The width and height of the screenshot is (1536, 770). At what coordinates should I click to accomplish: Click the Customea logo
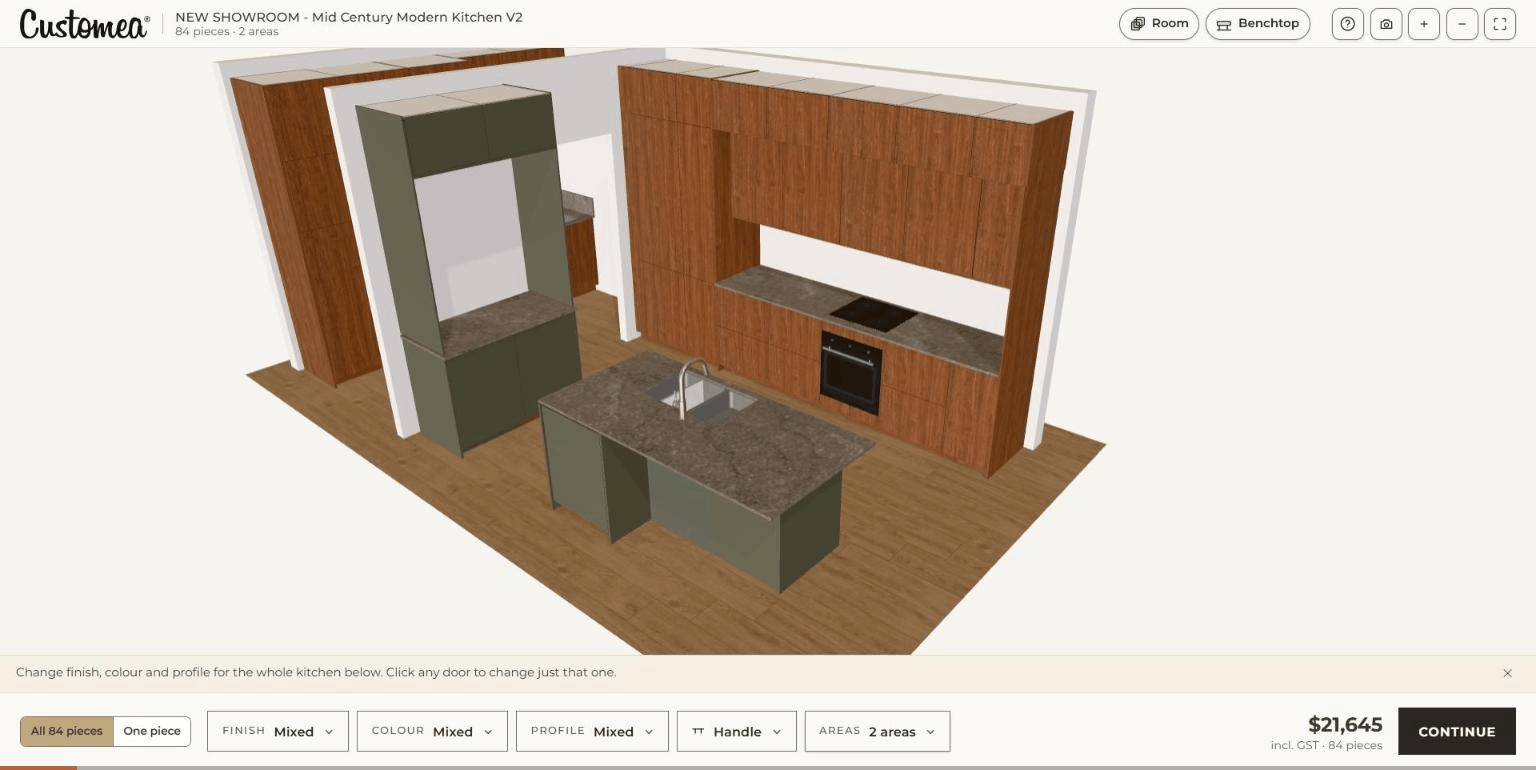point(84,24)
